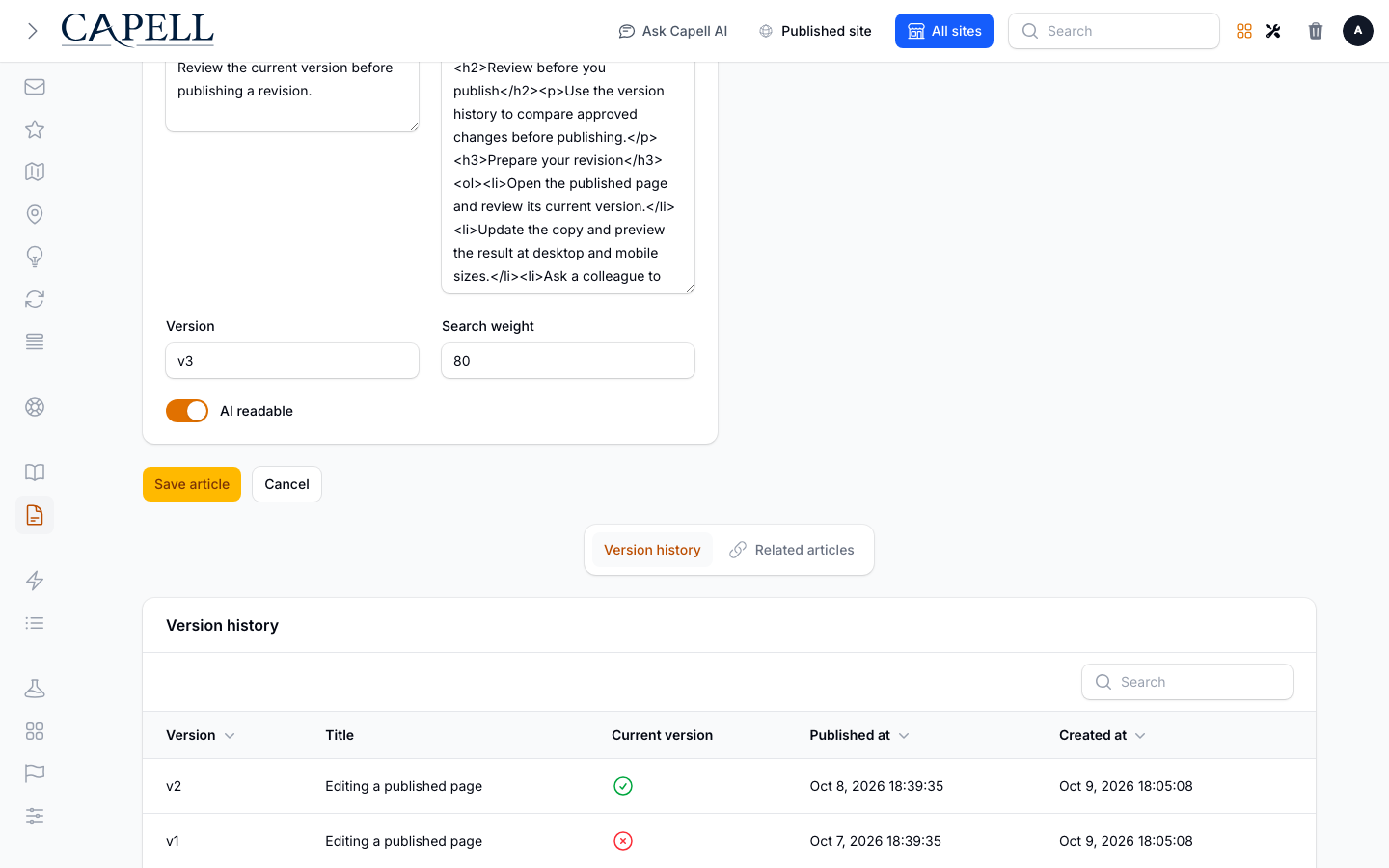Focus the Version input field
Image resolution: width=1389 pixels, height=868 pixels.
(x=292, y=361)
